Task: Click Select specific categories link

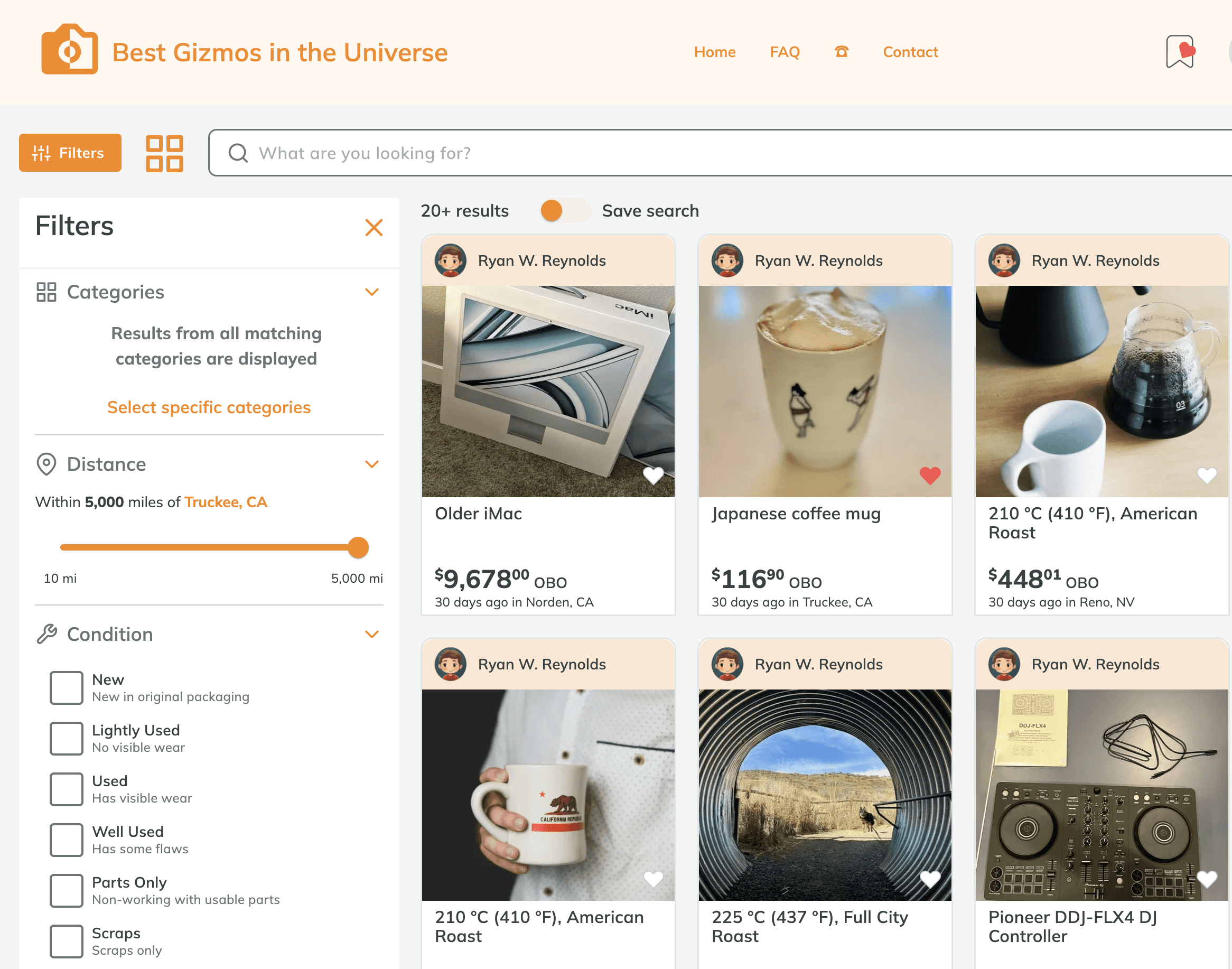Action: [209, 407]
